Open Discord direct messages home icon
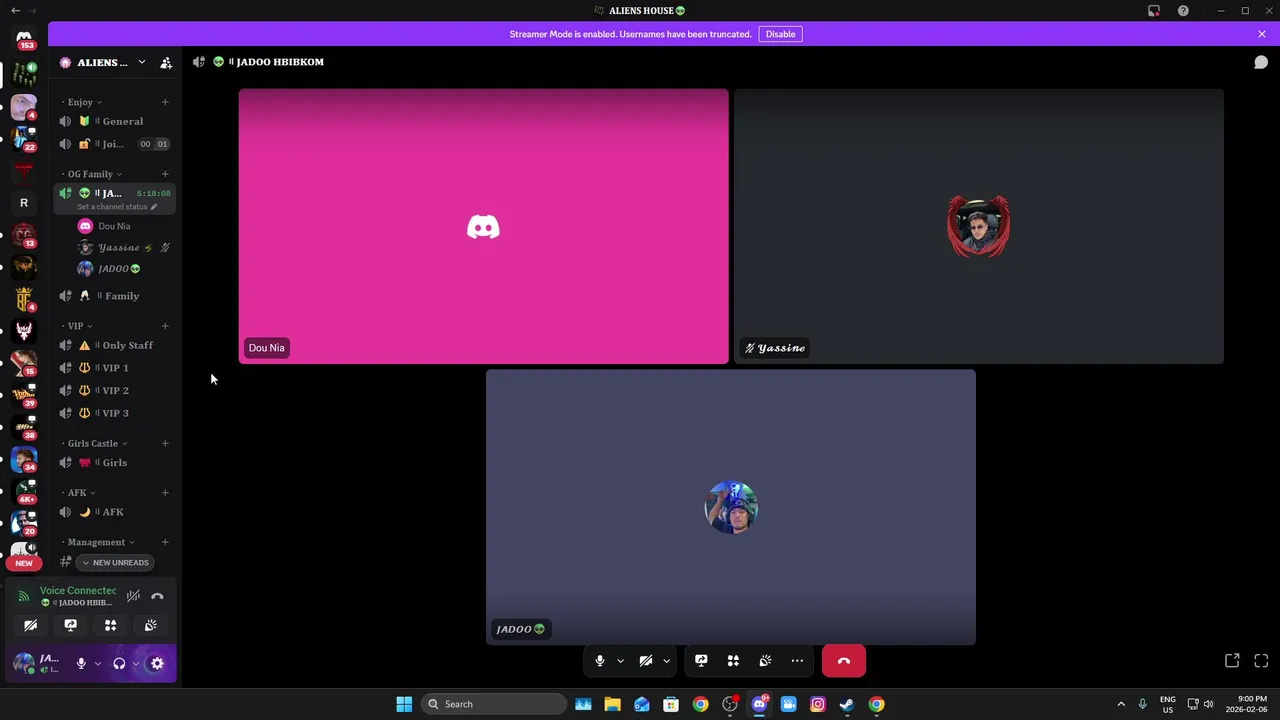Viewport: 1280px width, 720px height. [x=24, y=38]
